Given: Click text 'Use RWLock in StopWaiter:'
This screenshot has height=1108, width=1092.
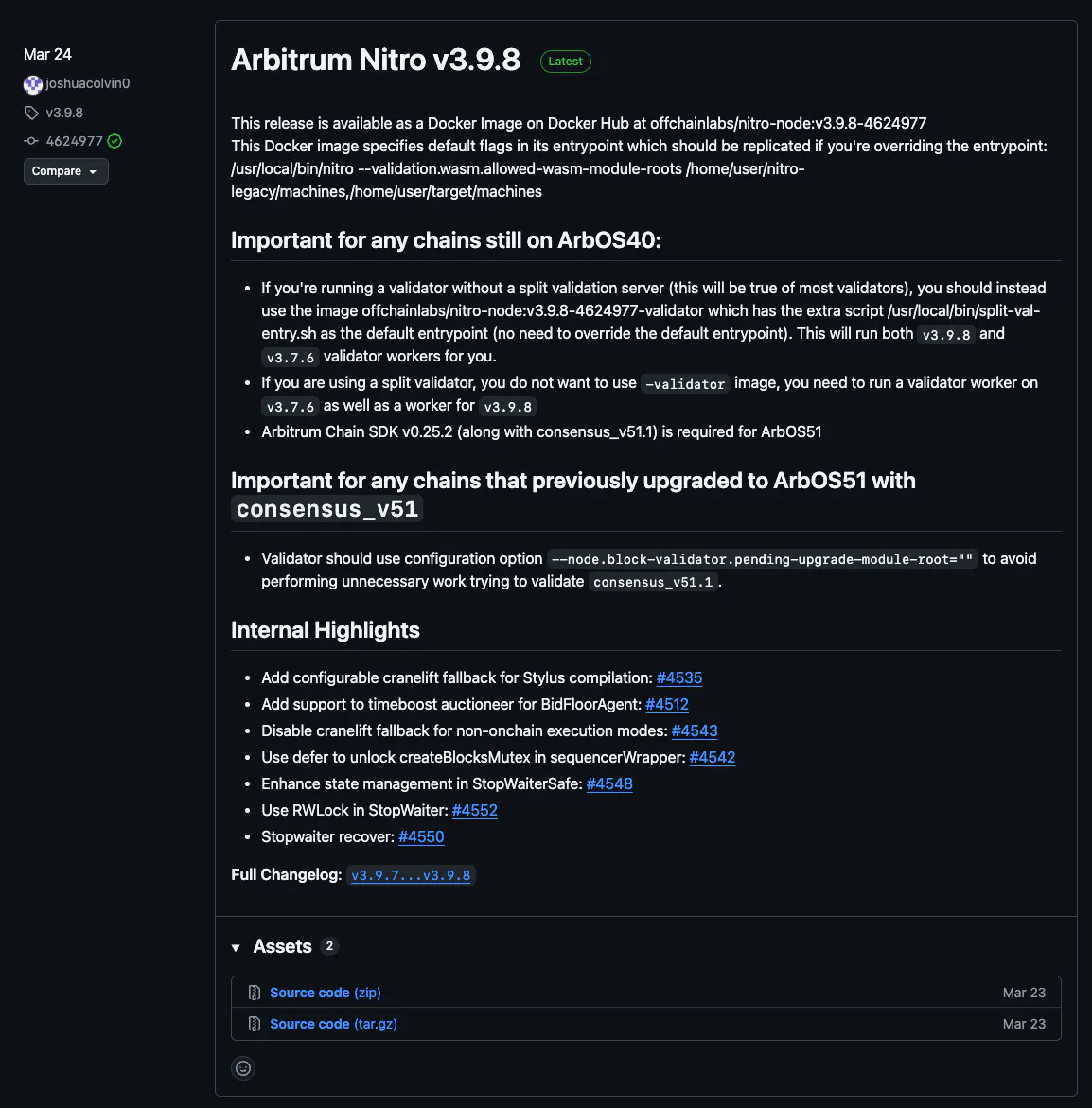Looking at the screenshot, I should (x=355, y=810).
